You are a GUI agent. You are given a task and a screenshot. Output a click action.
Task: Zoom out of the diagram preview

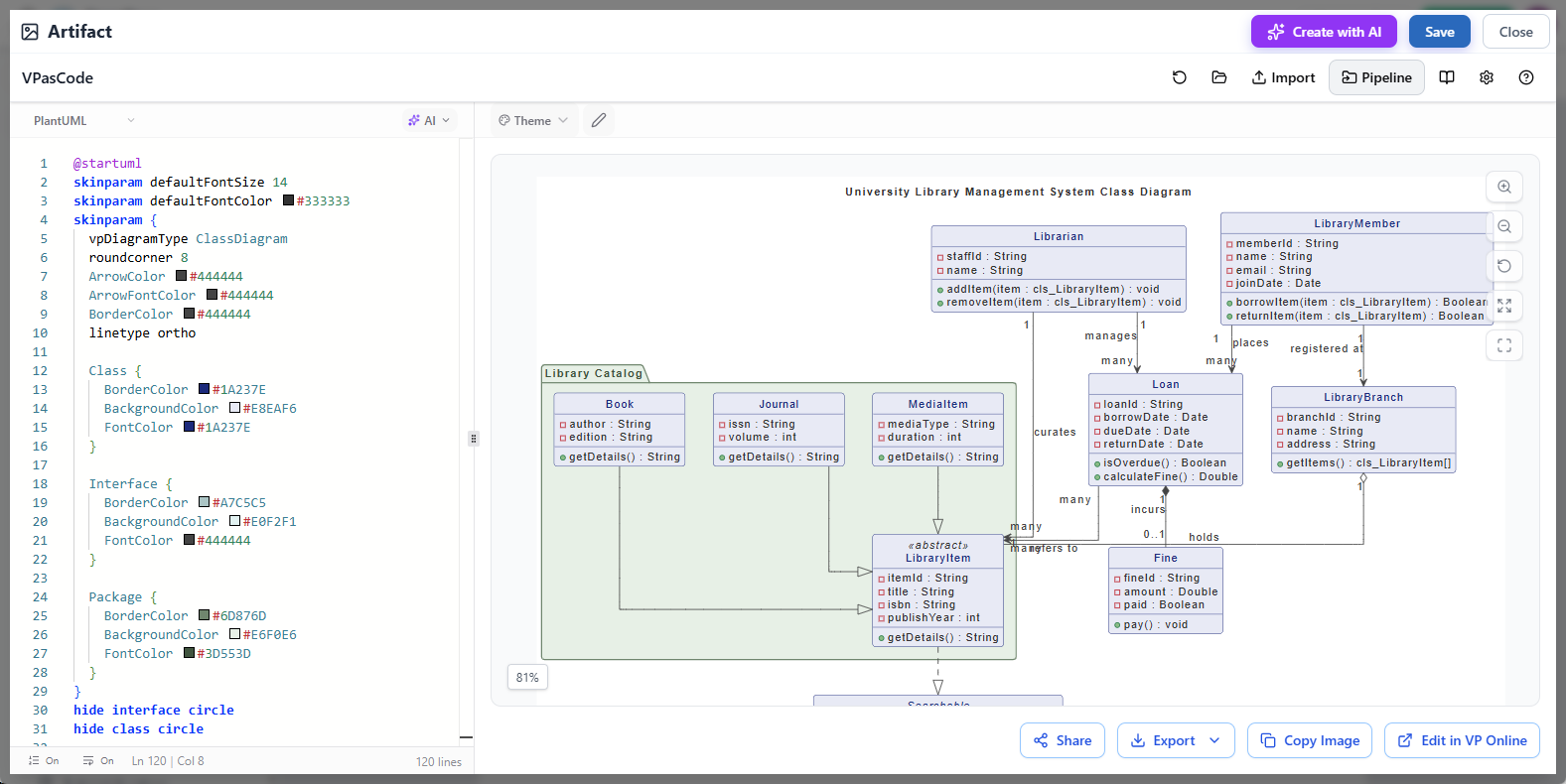click(1504, 226)
